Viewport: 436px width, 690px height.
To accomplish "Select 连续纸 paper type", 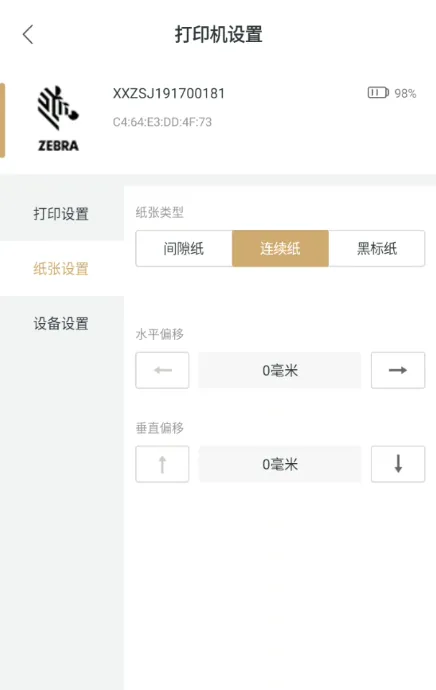I will [x=280, y=249].
